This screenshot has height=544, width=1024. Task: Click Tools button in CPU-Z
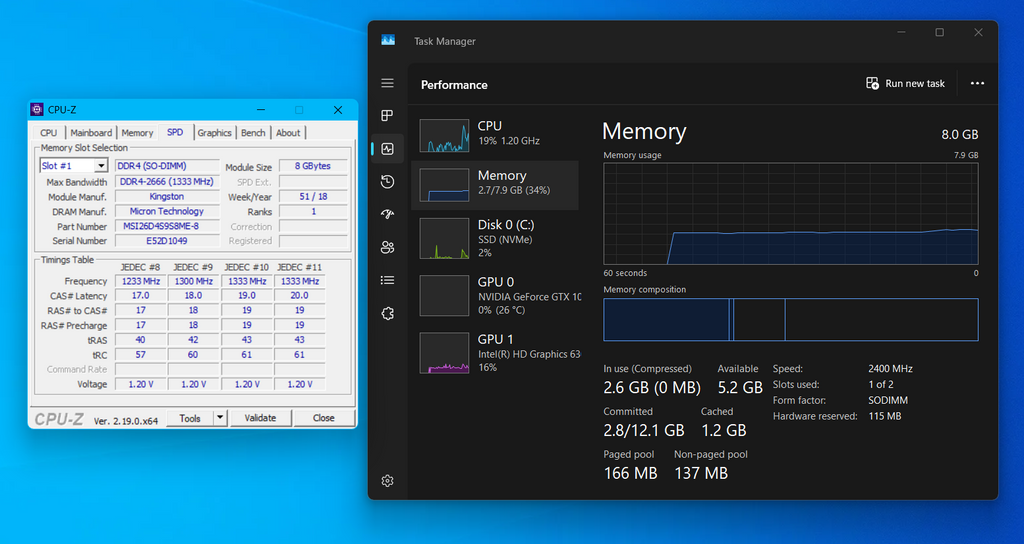tap(189, 418)
